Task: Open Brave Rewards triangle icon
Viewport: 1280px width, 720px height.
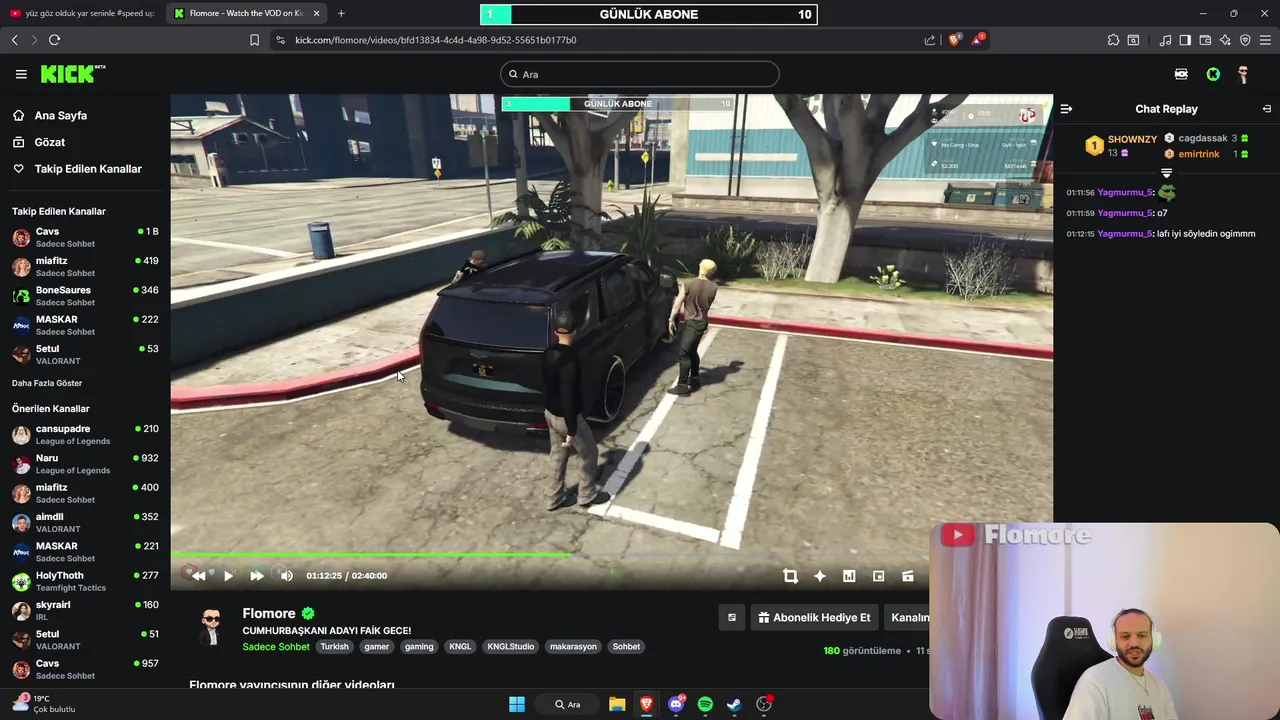Action: click(978, 40)
